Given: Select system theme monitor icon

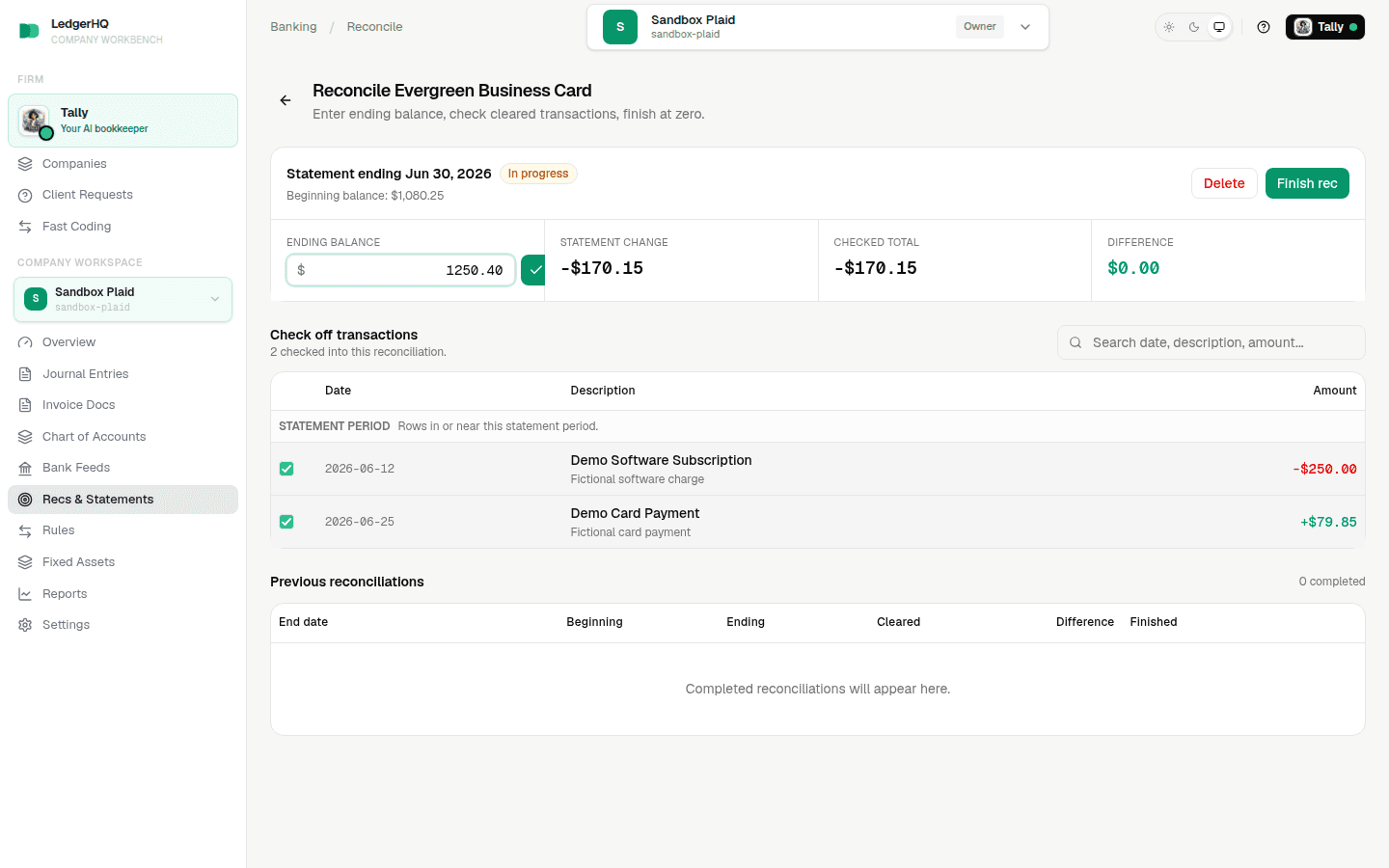Looking at the screenshot, I should pyautogui.click(x=1219, y=27).
